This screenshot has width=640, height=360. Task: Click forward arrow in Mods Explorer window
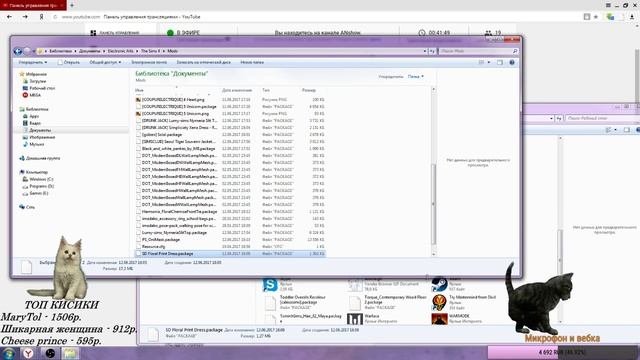pos(27,51)
